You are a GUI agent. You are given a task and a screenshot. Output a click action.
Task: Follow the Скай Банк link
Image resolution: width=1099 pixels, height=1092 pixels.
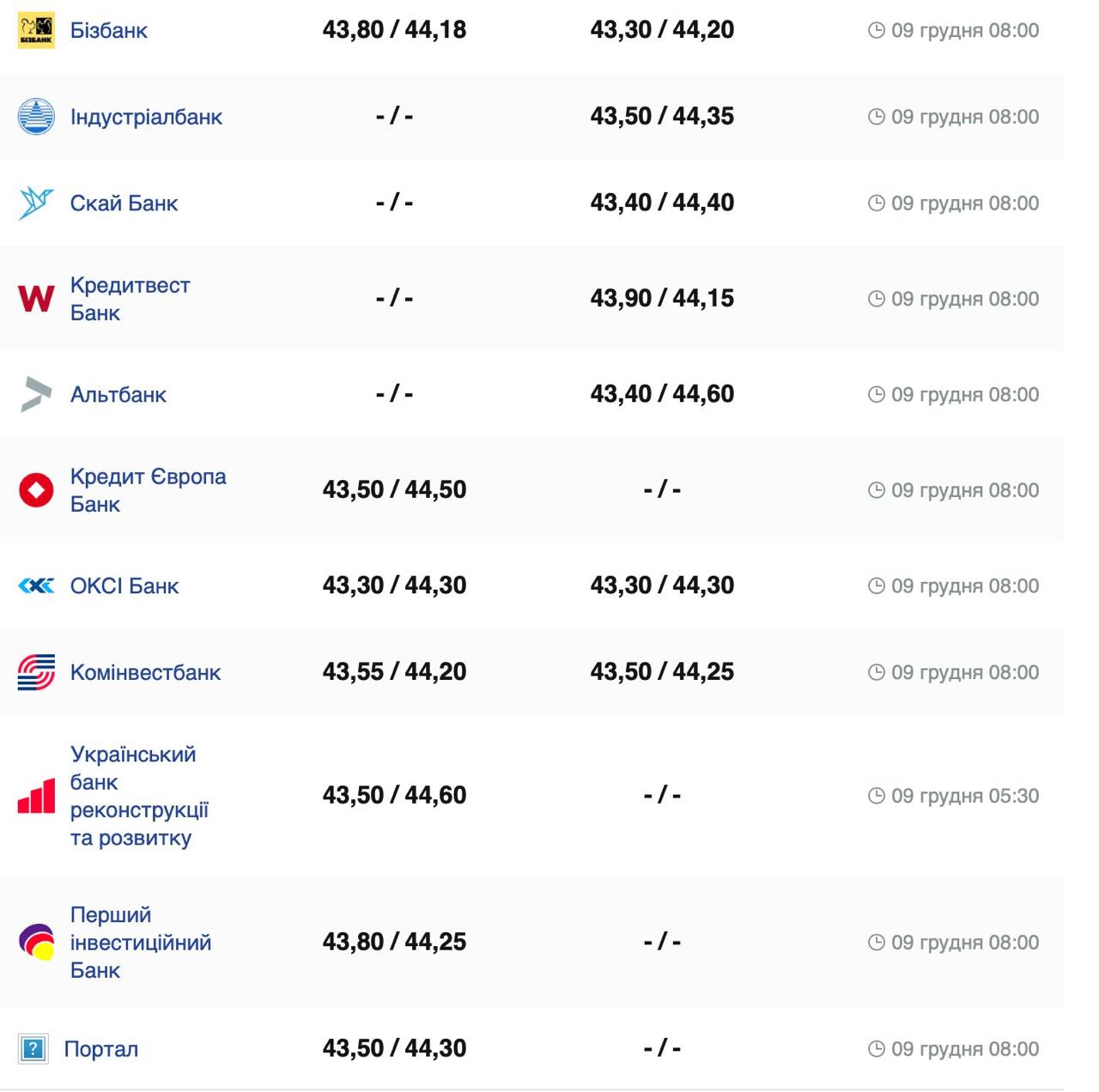[x=124, y=203]
